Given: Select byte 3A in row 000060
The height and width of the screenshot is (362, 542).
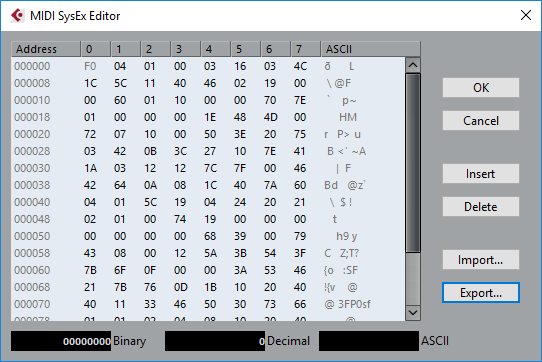Looking at the screenshot, I should tap(240, 270).
